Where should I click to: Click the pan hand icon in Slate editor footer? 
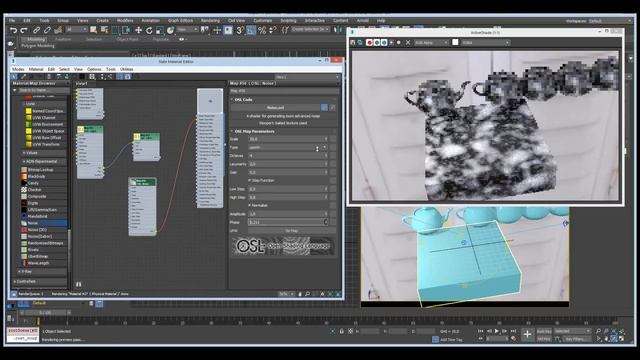(x=300, y=294)
